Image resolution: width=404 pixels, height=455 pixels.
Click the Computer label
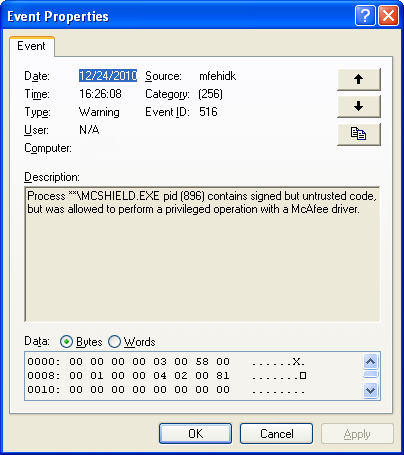coord(48,148)
